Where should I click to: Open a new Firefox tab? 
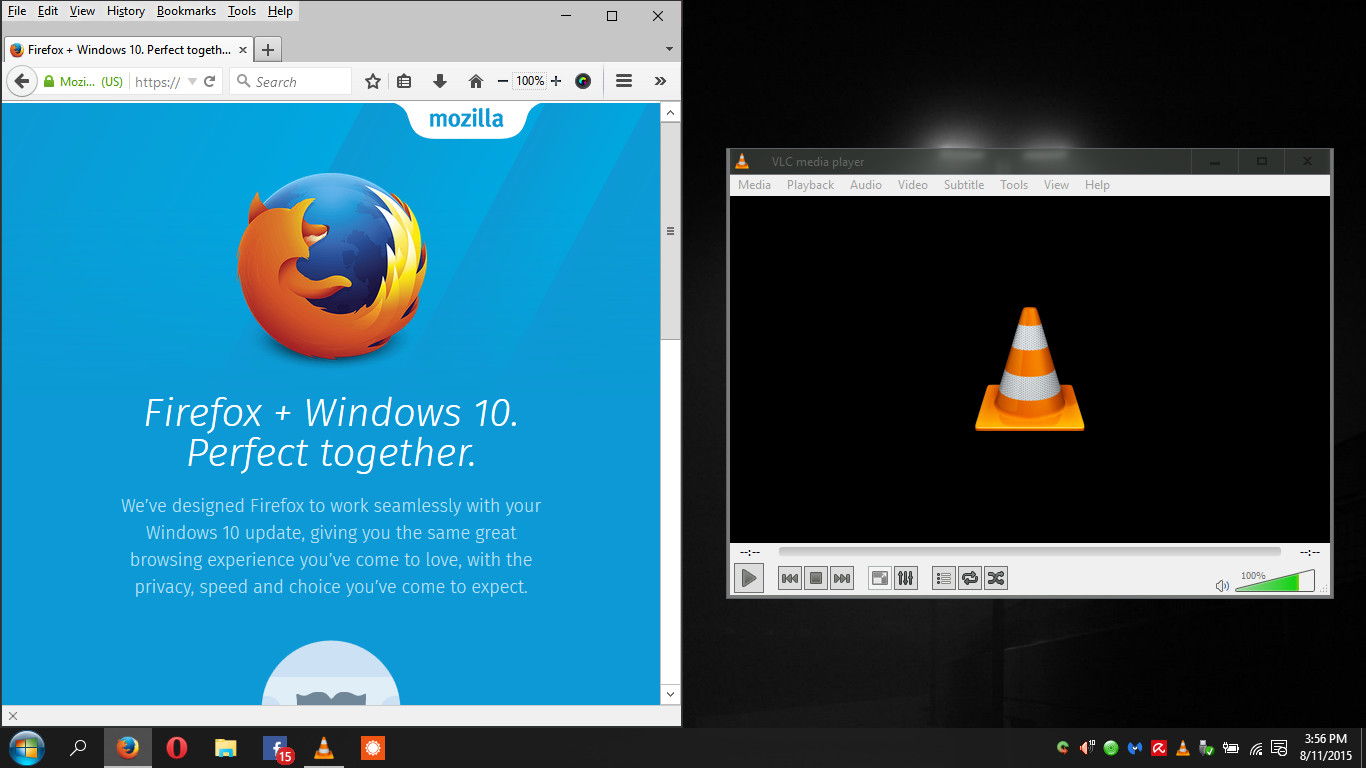pos(268,49)
